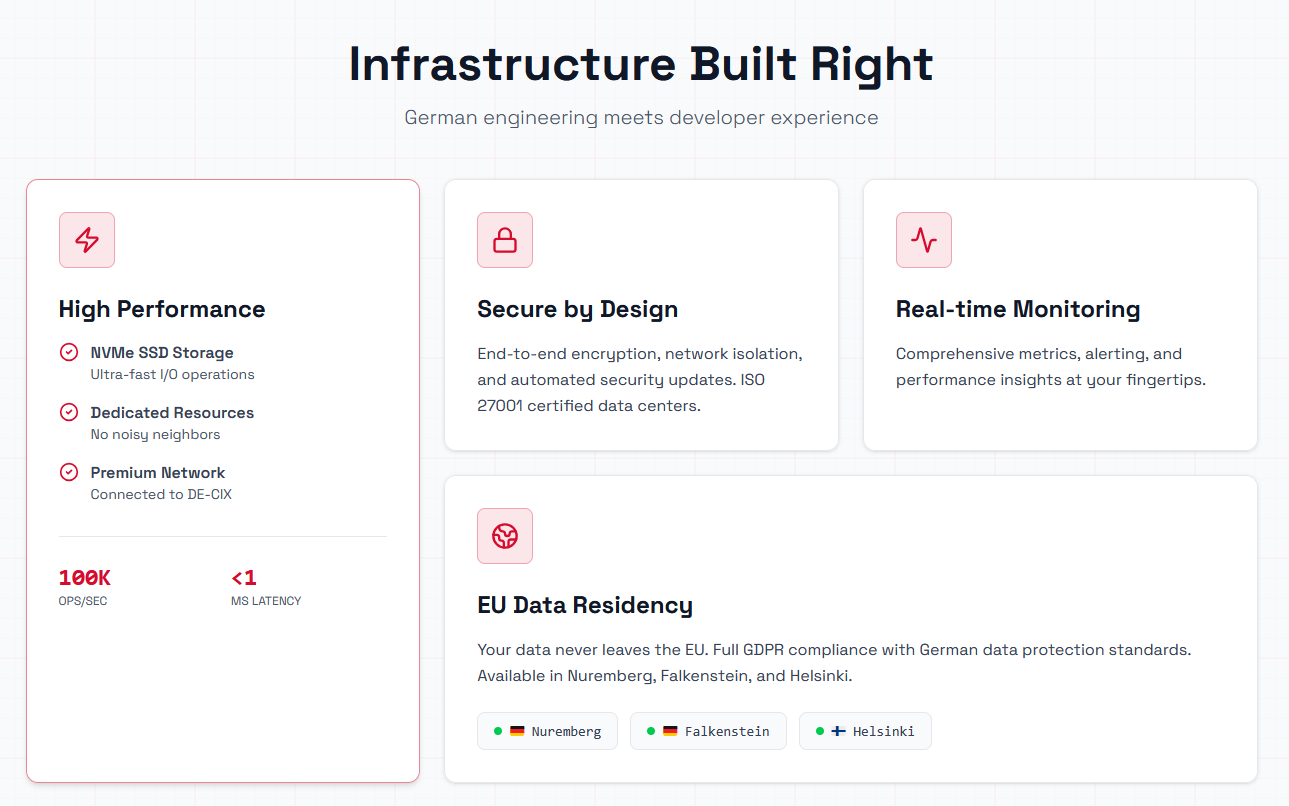1289x806 pixels.
Task: Click the High Performance card heading
Action: (x=162, y=309)
